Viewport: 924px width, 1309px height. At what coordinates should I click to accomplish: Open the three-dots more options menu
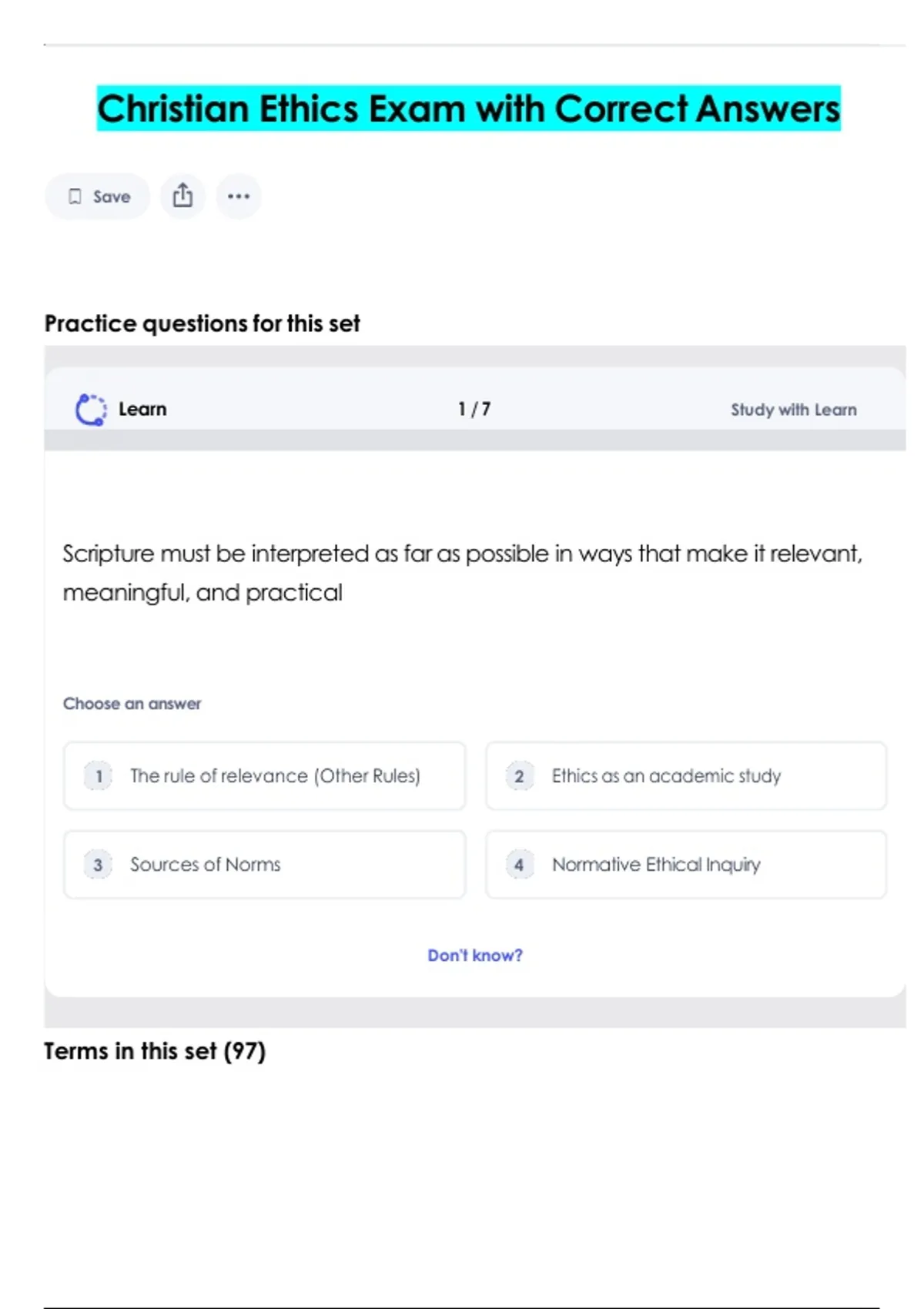tap(239, 196)
